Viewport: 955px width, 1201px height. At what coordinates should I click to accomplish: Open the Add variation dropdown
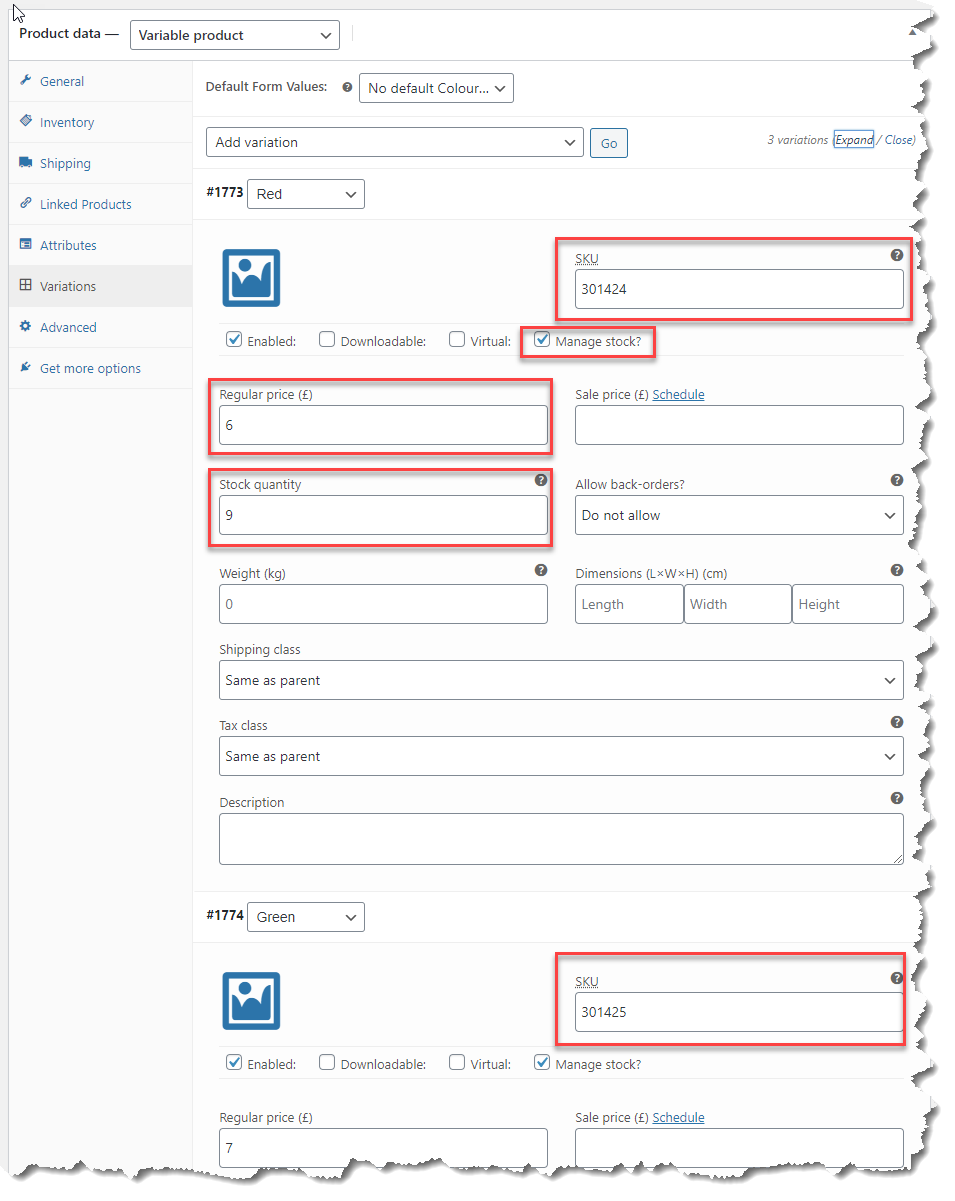coord(394,142)
